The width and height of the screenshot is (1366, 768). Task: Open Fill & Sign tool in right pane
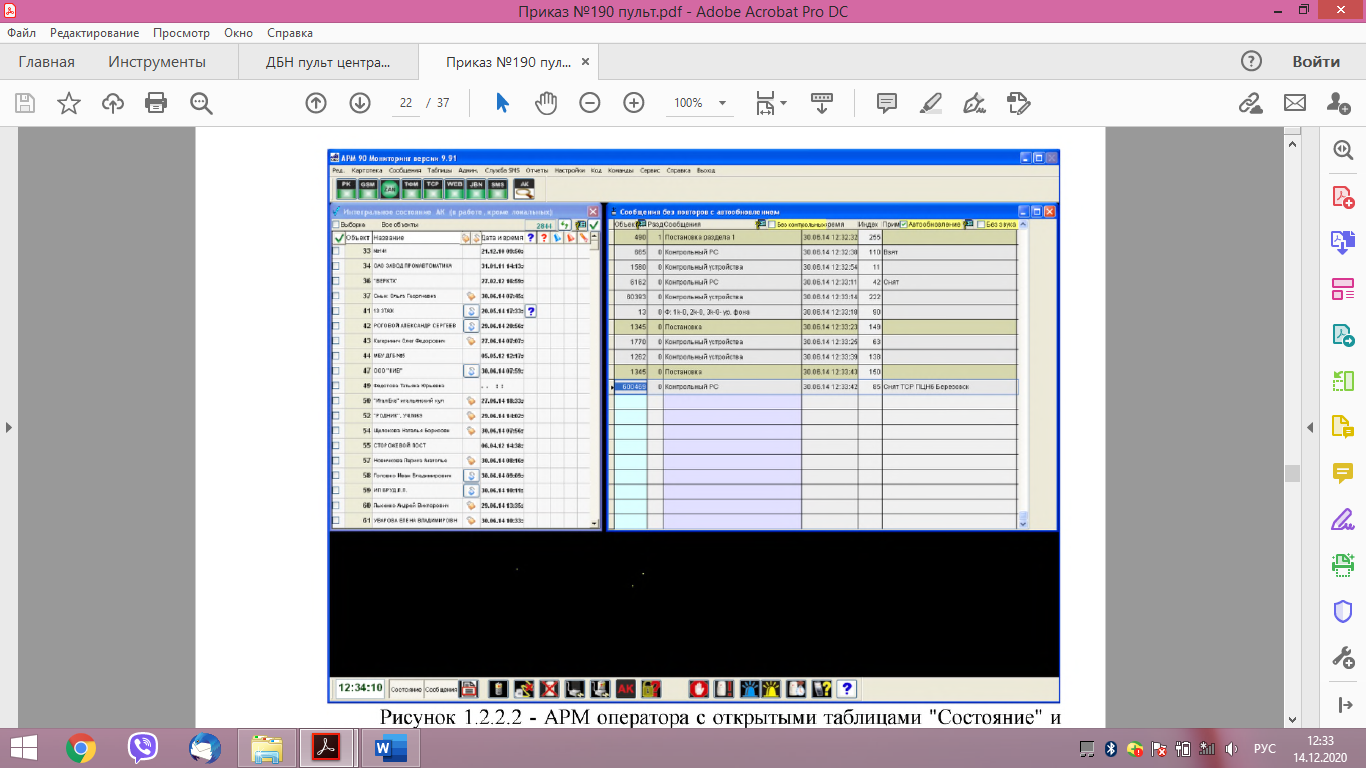[1343, 519]
